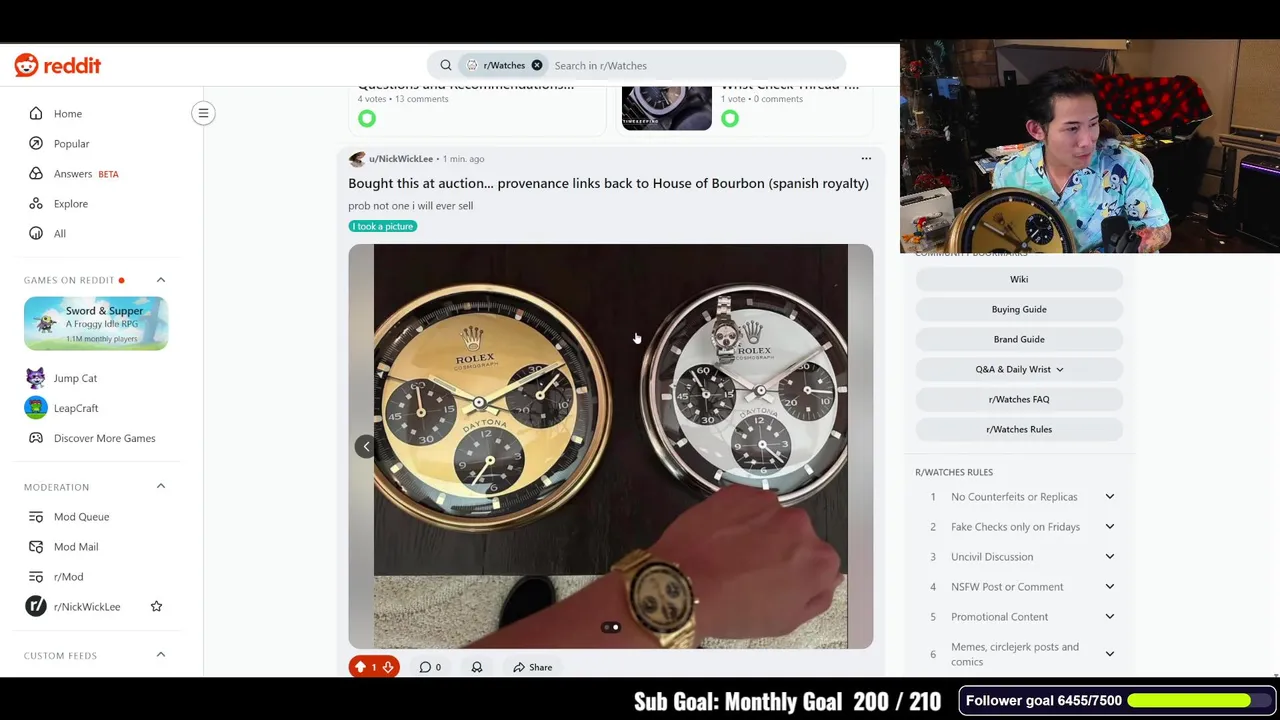Click the Explore icon in the sidebar

point(36,204)
